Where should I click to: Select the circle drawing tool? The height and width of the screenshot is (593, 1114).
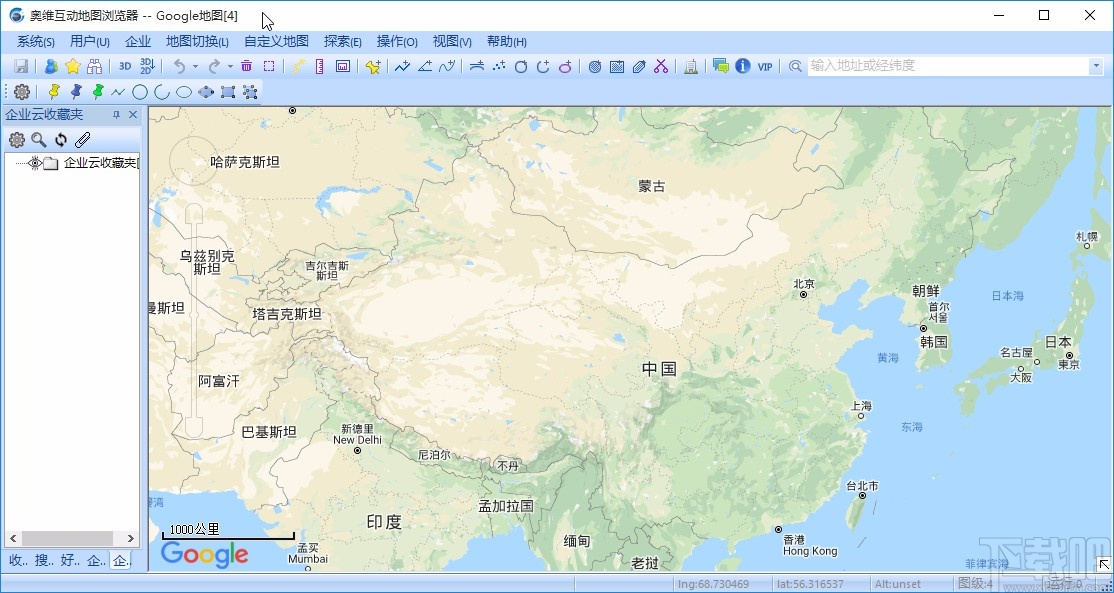(140, 91)
